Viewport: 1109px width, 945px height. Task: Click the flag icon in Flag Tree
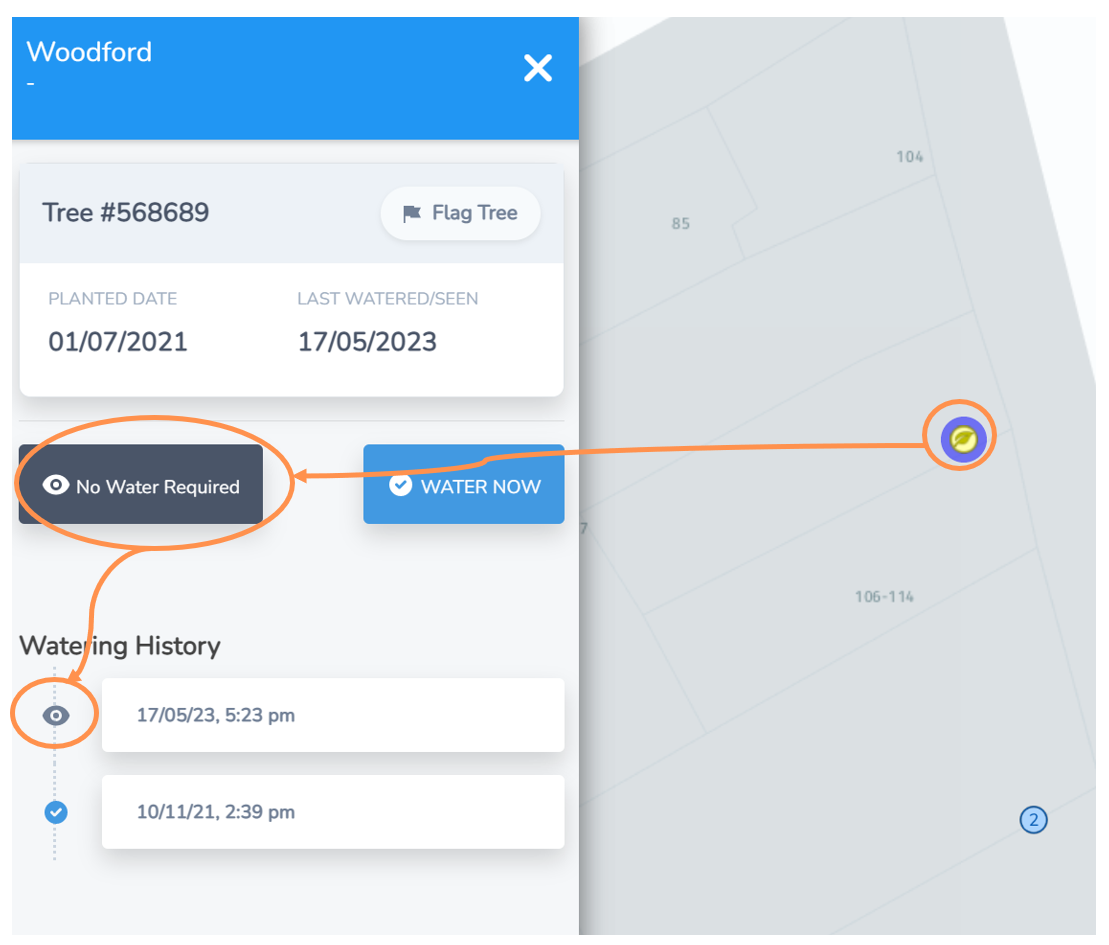(x=411, y=213)
